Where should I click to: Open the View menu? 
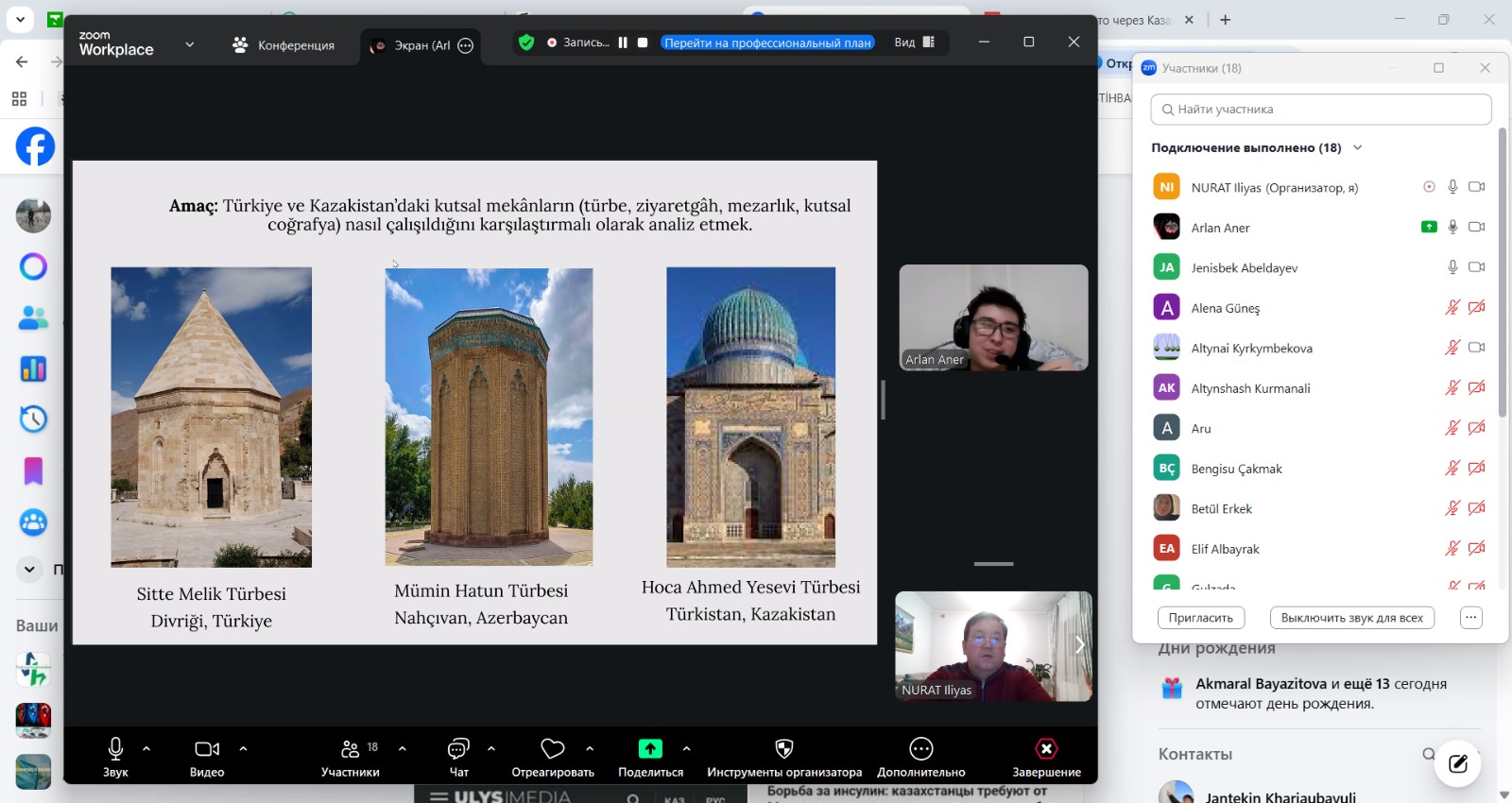[x=914, y=43]
